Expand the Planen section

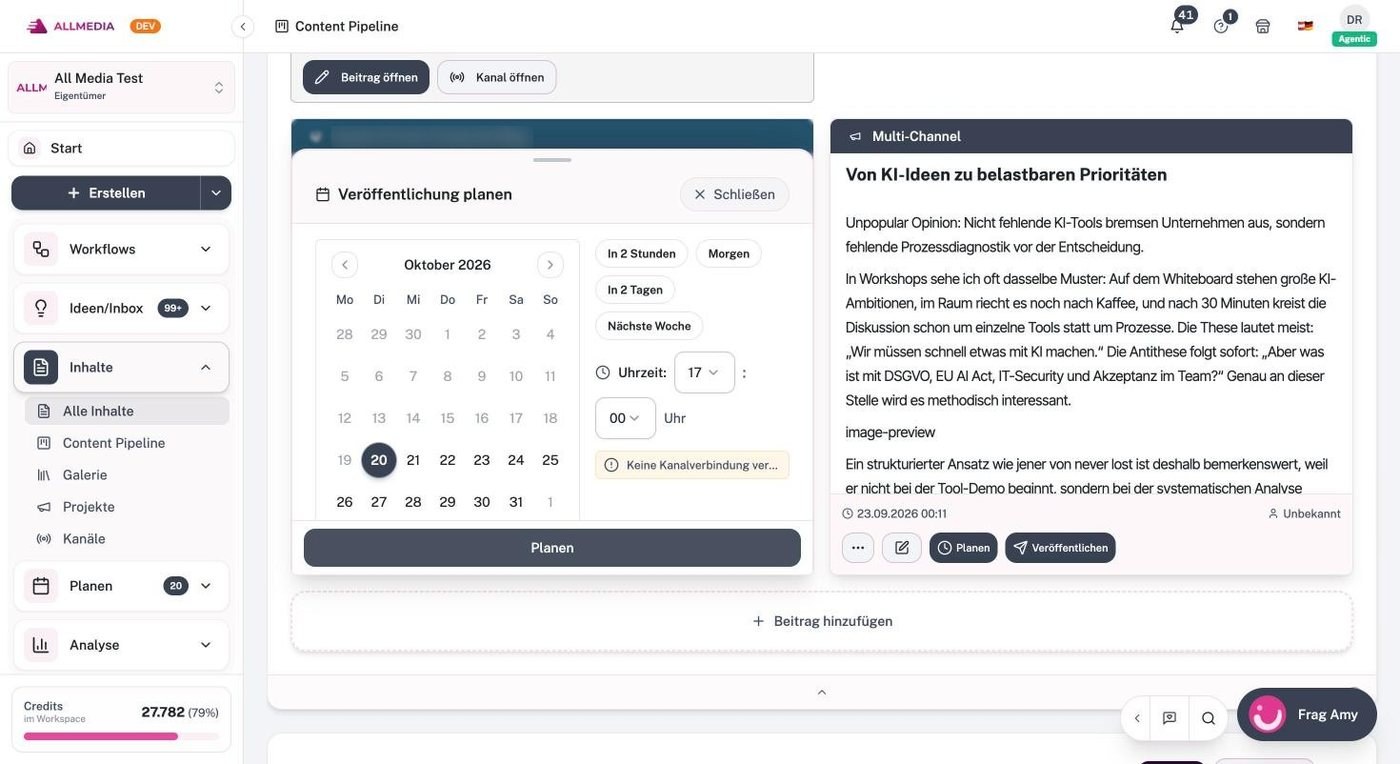click(x=121, y=586)
